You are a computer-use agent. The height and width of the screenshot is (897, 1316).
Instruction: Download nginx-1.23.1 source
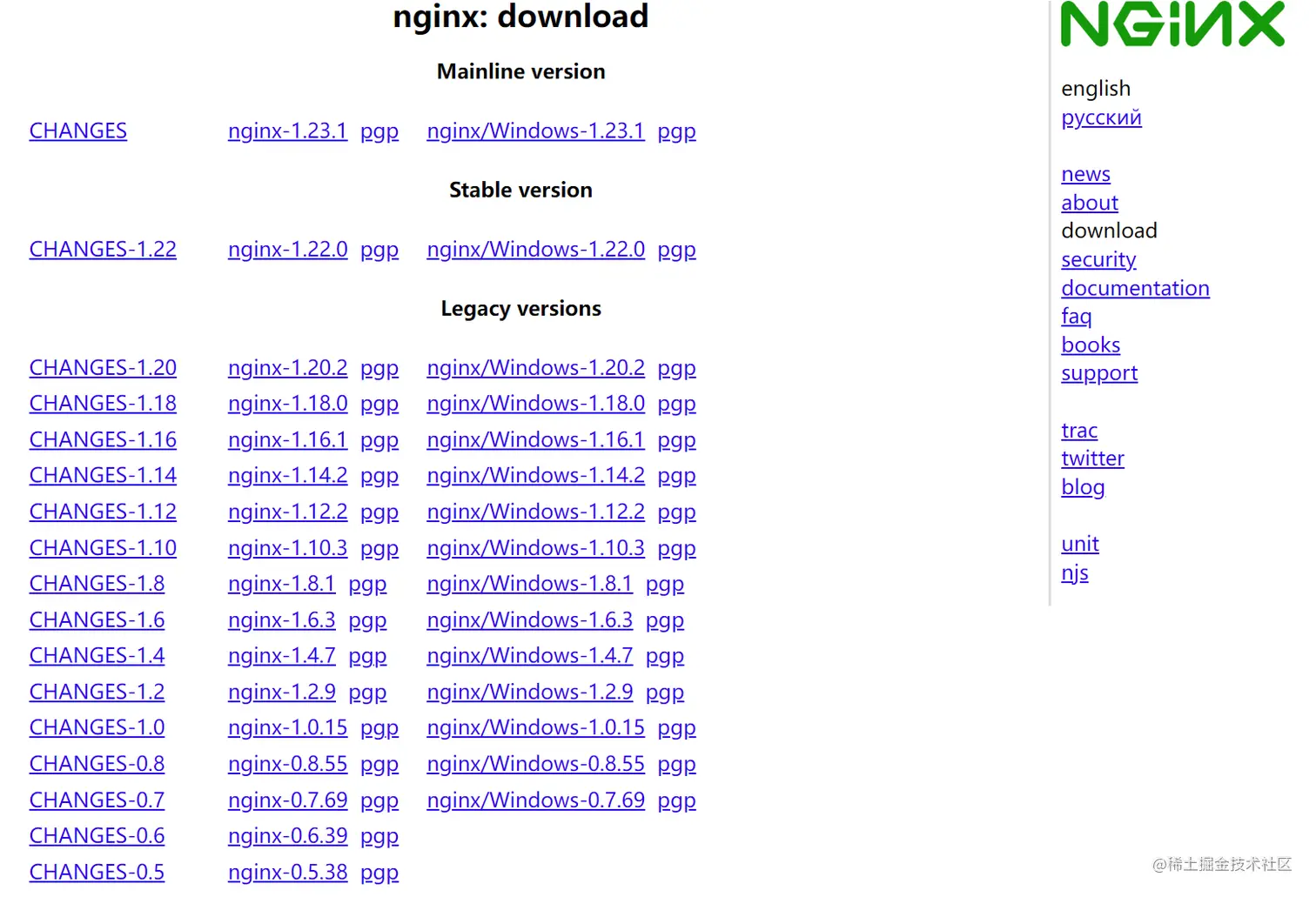click(287, 131)
